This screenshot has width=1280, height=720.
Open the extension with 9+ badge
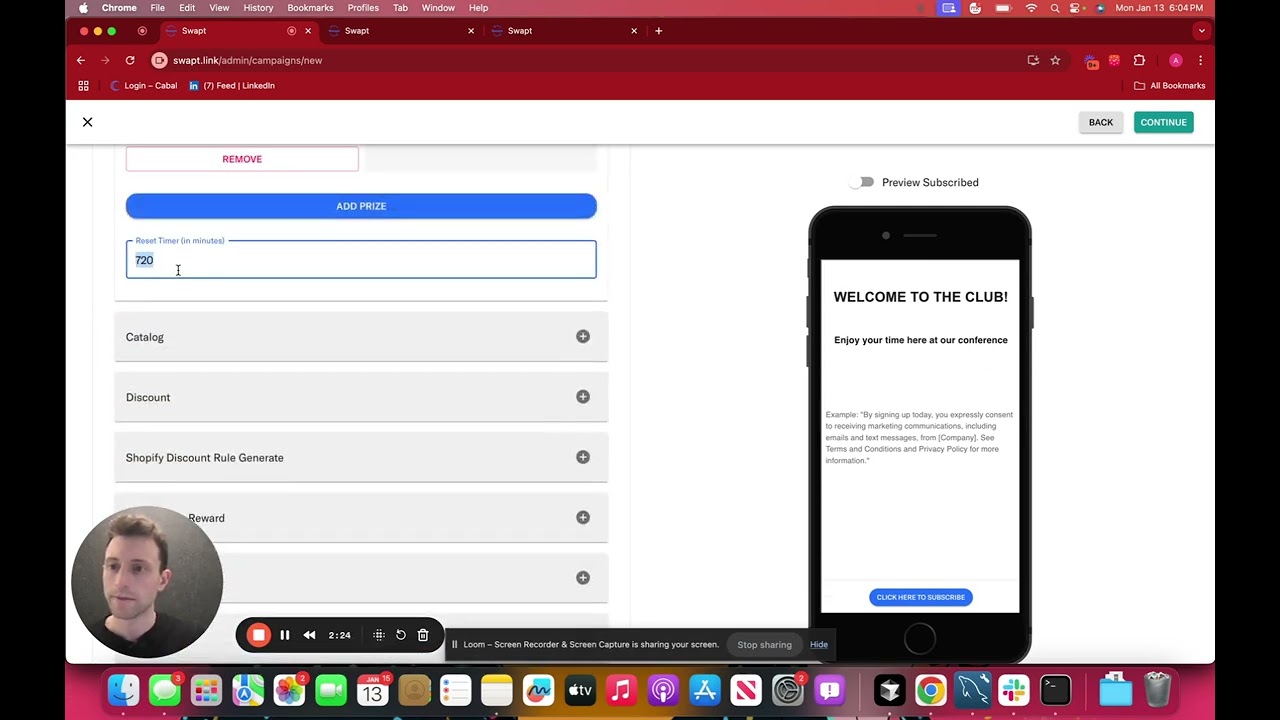point(1092,61)
